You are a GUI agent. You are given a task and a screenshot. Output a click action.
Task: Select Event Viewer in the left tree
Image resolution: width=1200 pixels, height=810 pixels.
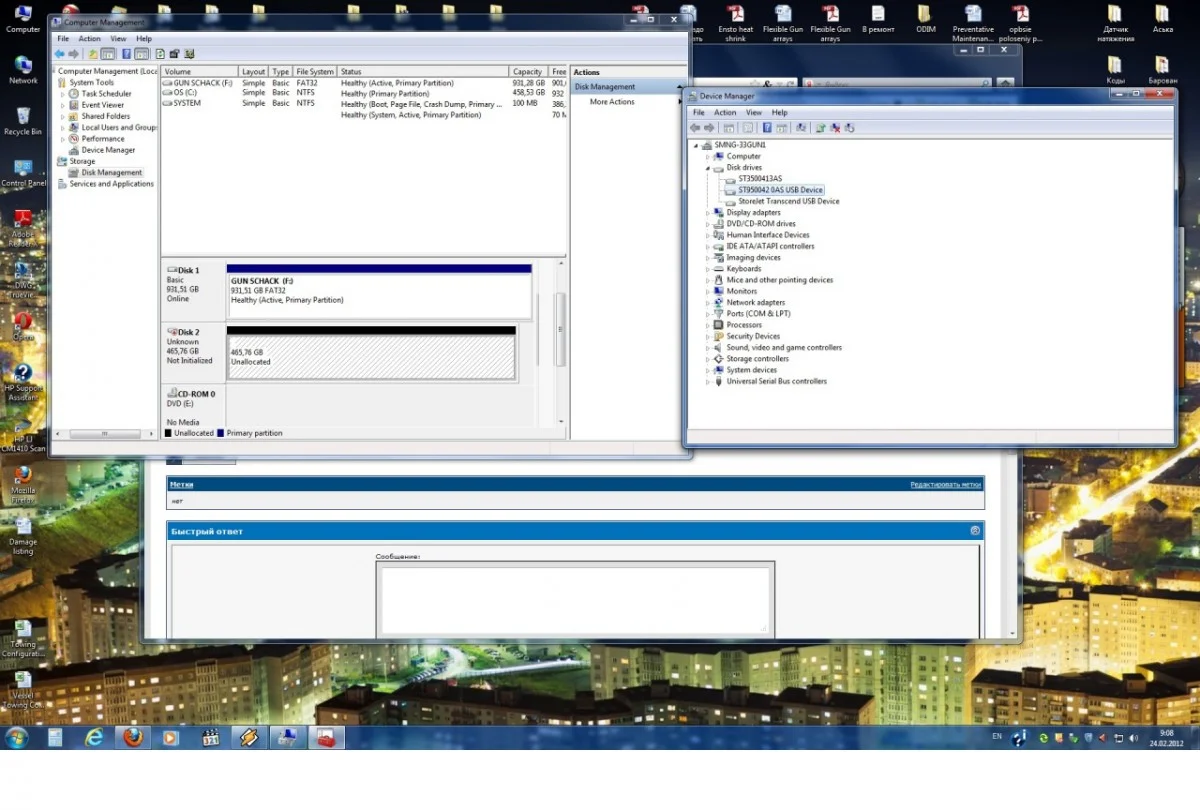tap(103, 105)
